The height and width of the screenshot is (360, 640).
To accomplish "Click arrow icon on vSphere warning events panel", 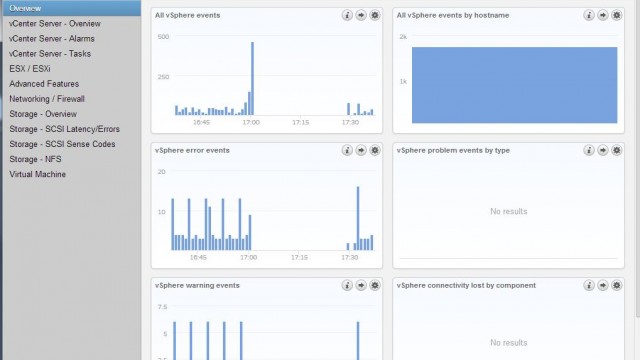I will click(x=361, y=285).
